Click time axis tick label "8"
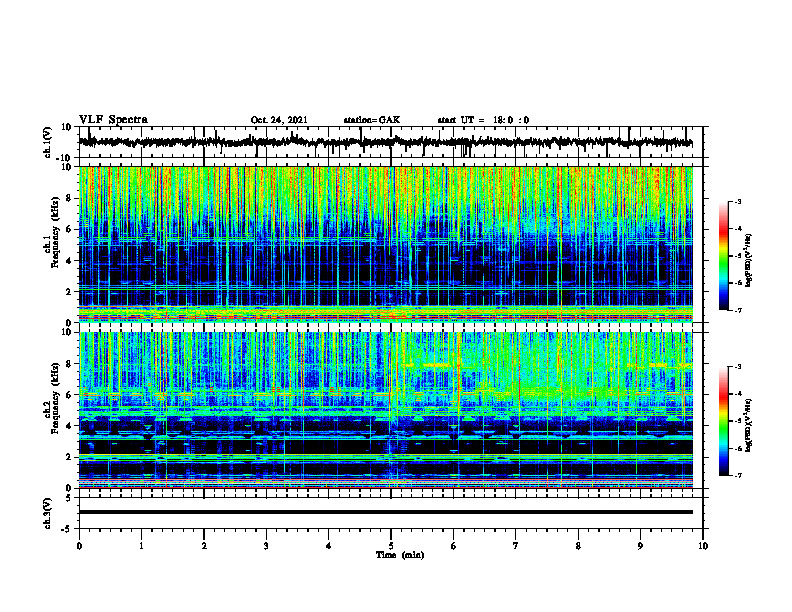Image resolution: width=792 pixels, height=612 pixels. 578,546
